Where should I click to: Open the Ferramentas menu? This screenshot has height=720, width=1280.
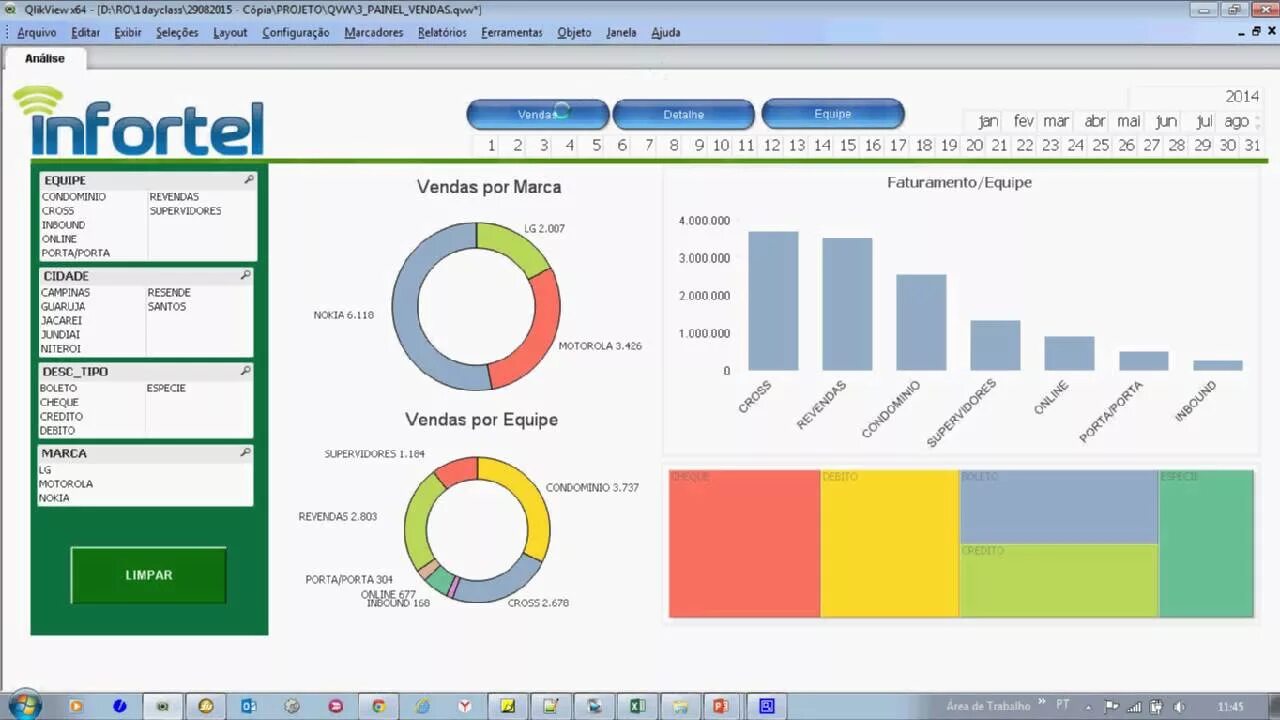tap(511, 32)
